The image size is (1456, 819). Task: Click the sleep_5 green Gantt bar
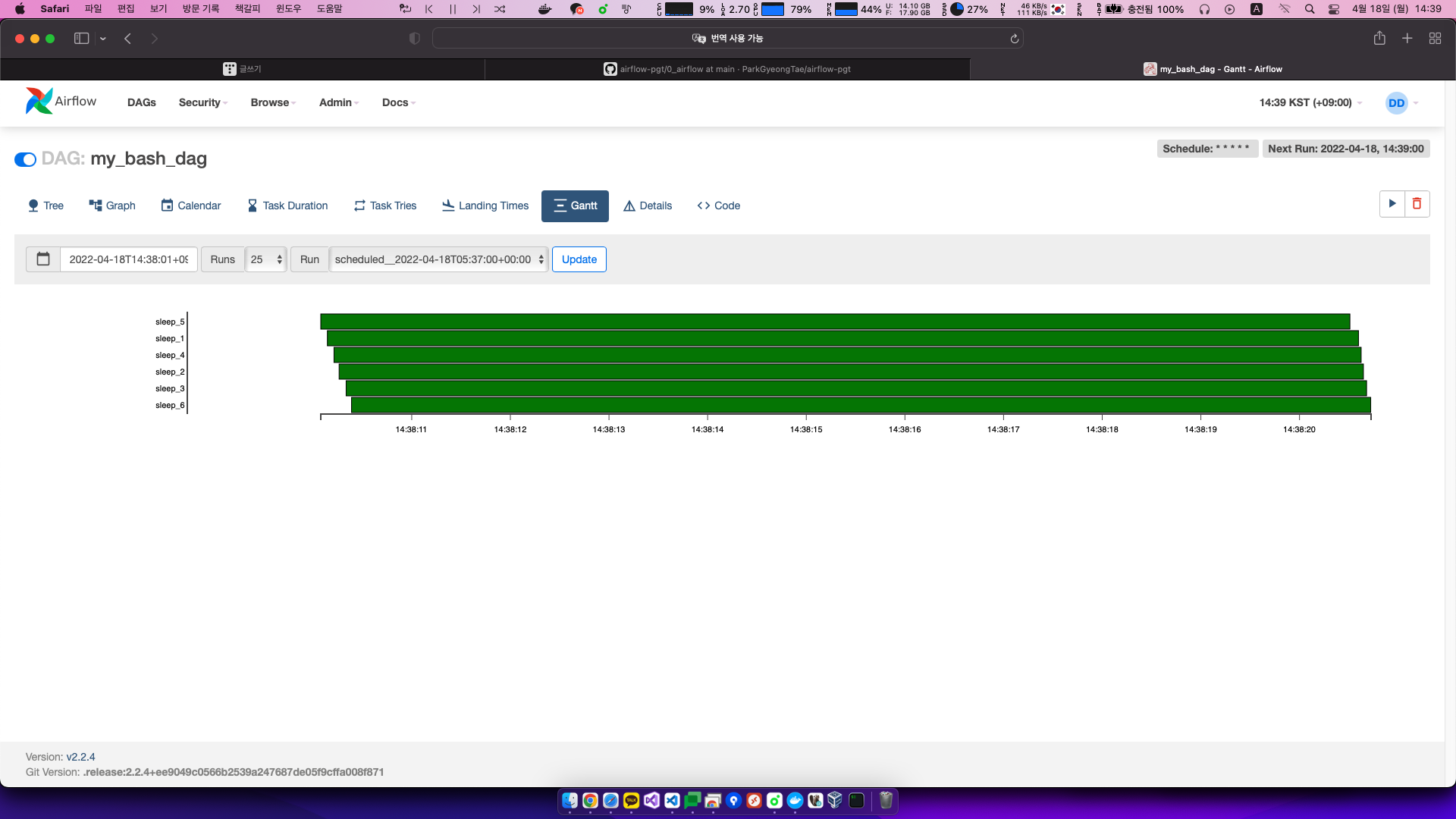pyautogui.click(x=834, y=322)
